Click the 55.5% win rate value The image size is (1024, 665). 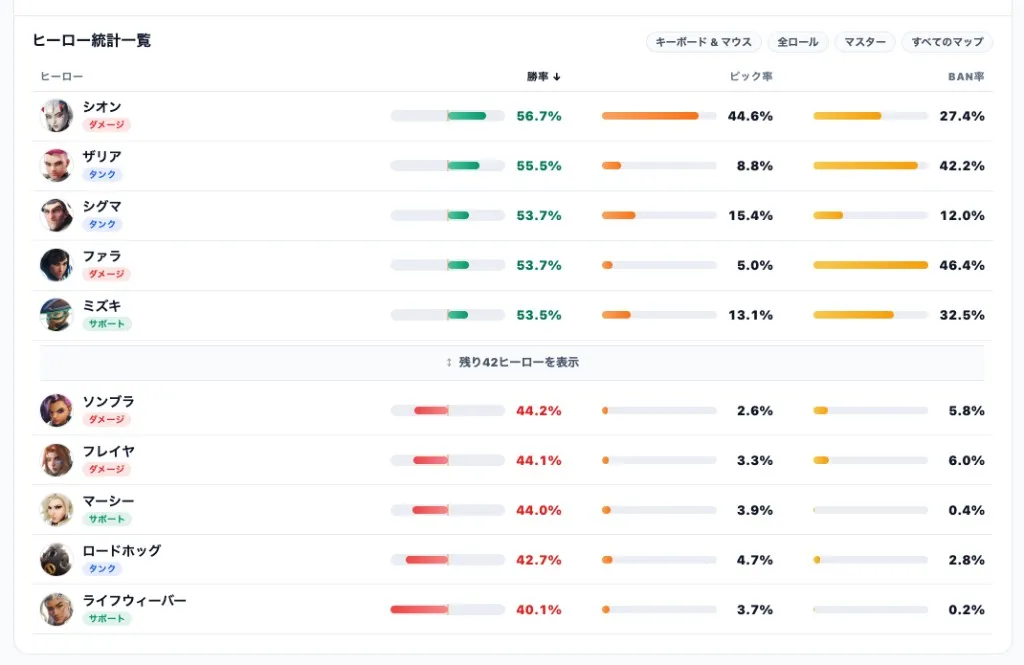point(539,166)
